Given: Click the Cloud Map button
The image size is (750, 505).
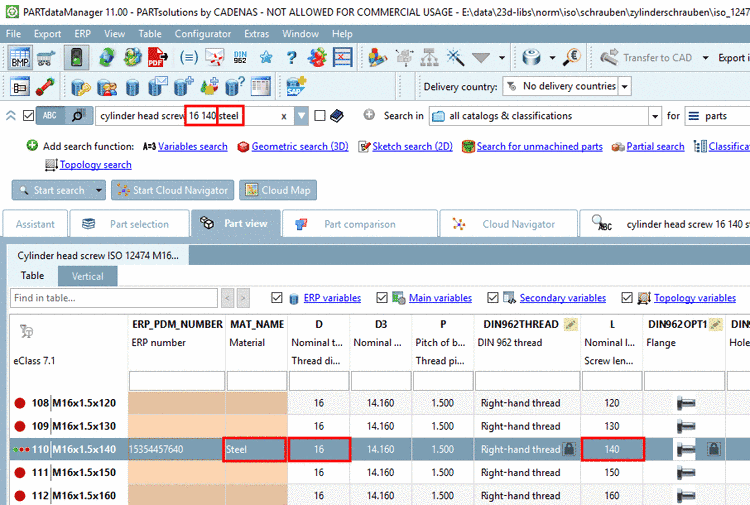Looking at the screenshot, I should pyautogui.click(x=278, y=190).
